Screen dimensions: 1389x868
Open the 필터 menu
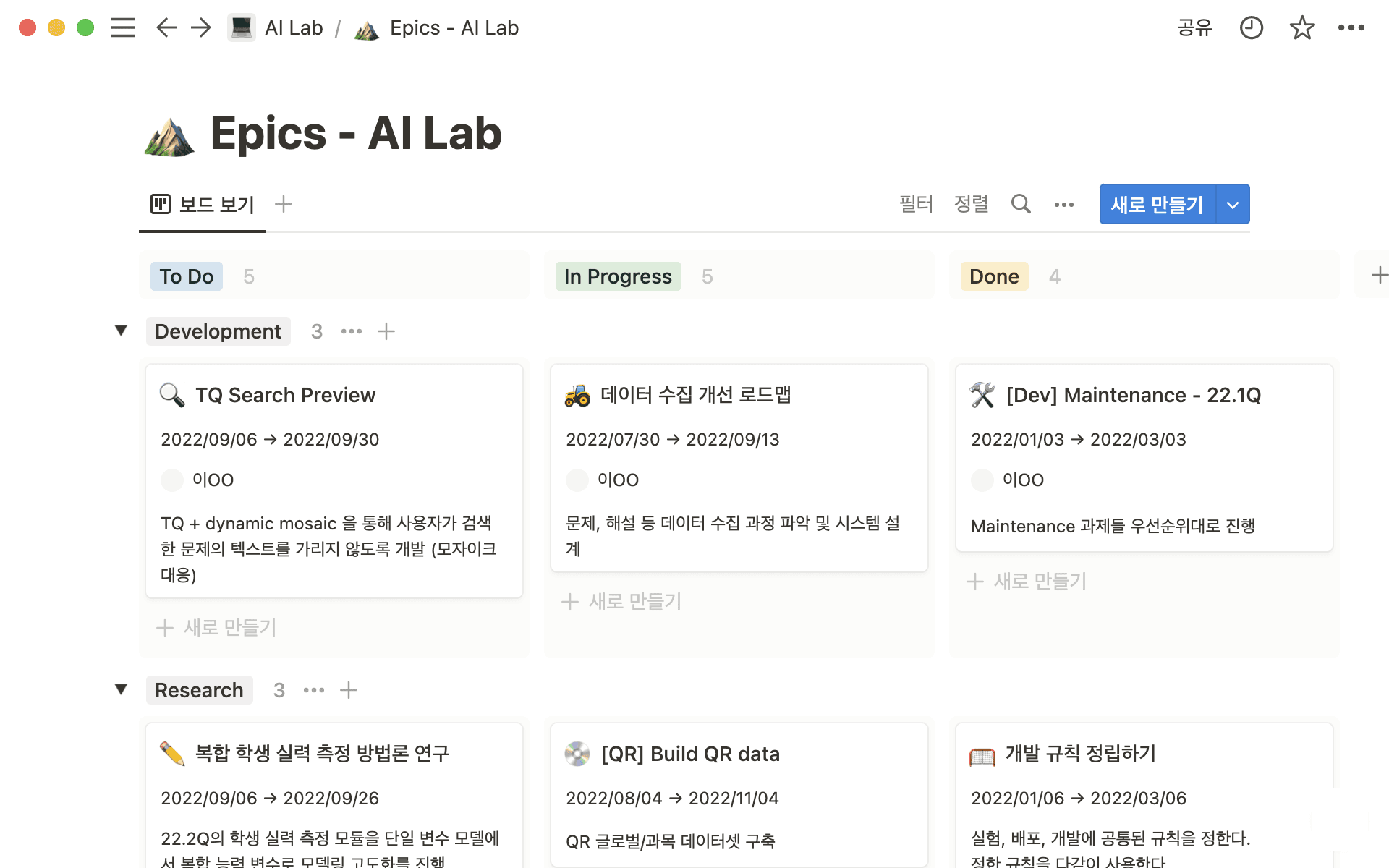coord(915,204)
